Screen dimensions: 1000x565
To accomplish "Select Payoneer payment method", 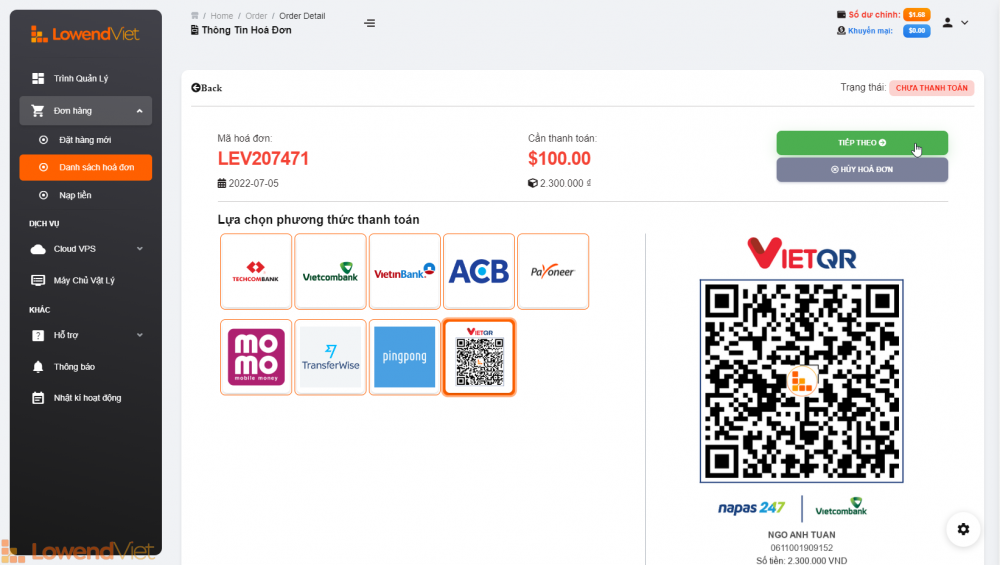I will point(553,271).
